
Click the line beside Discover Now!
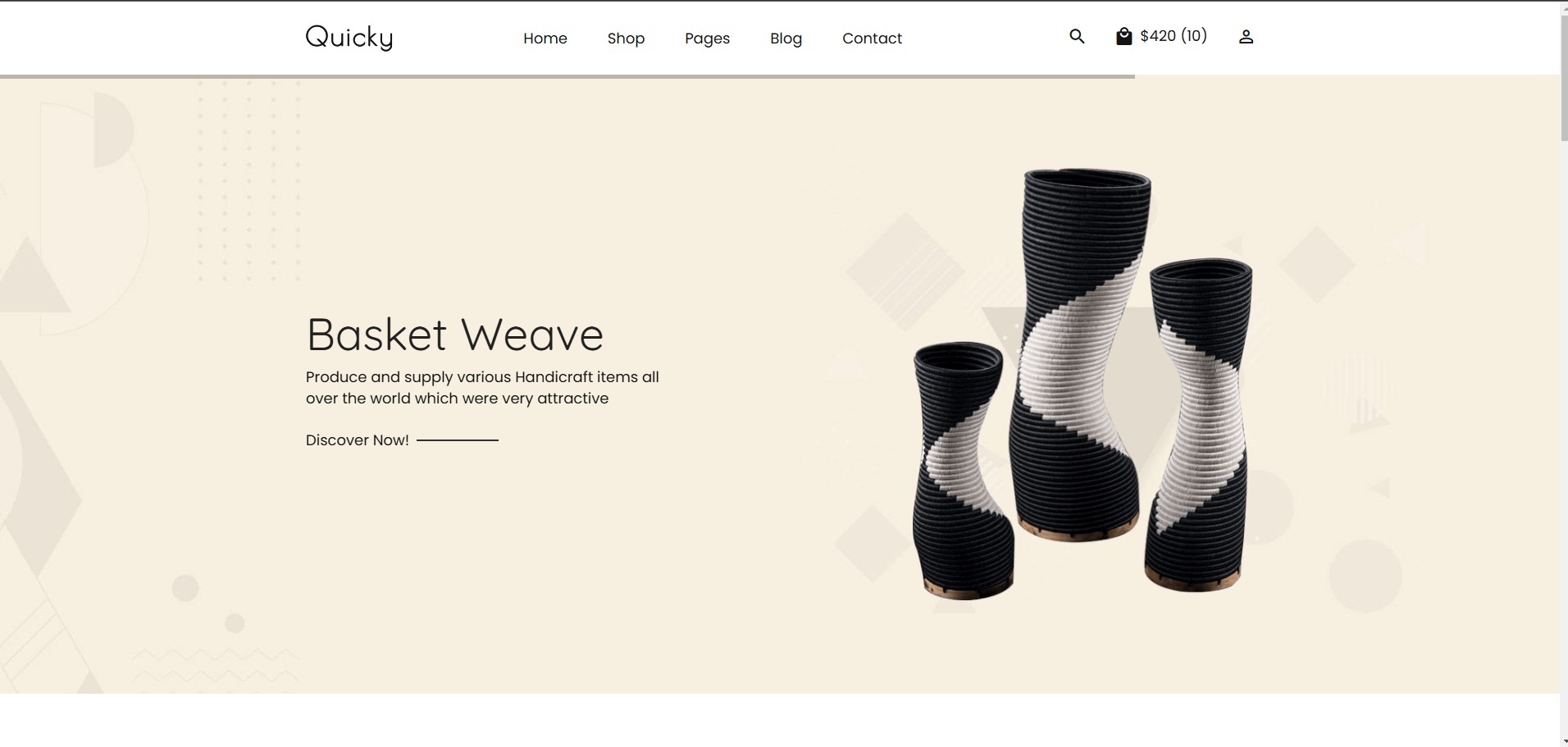coord(458,440)
